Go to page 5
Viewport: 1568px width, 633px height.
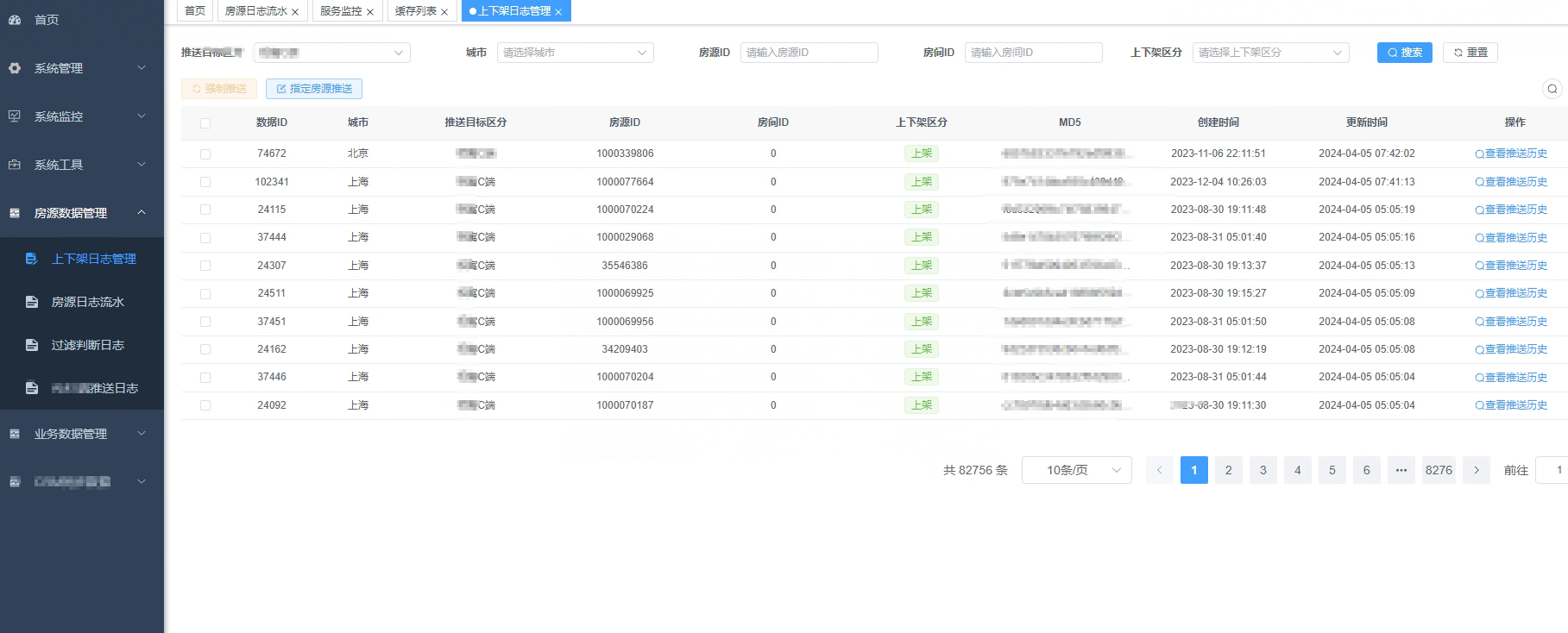tap(1332, 470)
